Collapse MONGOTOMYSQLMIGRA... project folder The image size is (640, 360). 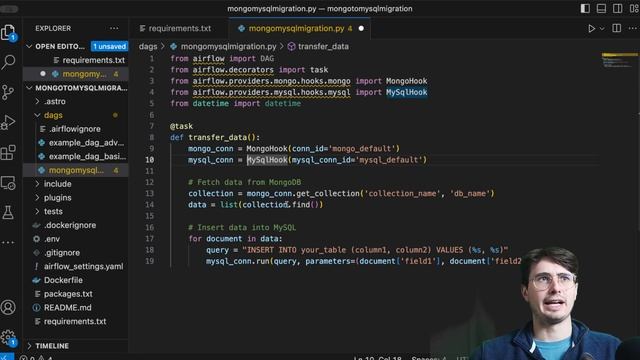76,88
